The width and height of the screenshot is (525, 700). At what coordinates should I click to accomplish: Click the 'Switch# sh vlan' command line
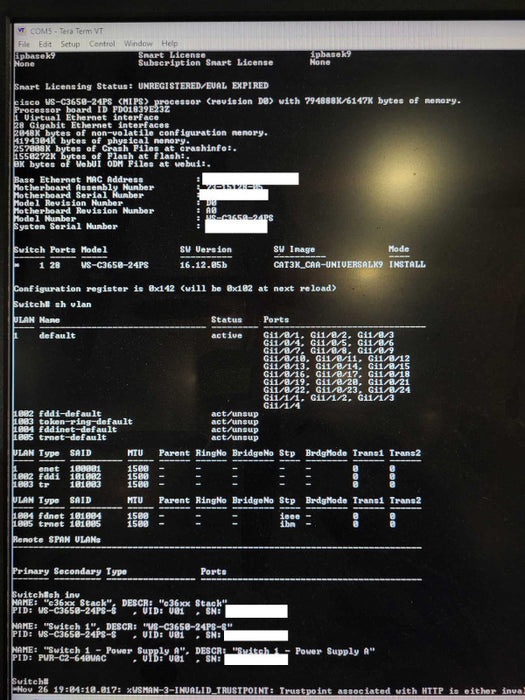52,304
